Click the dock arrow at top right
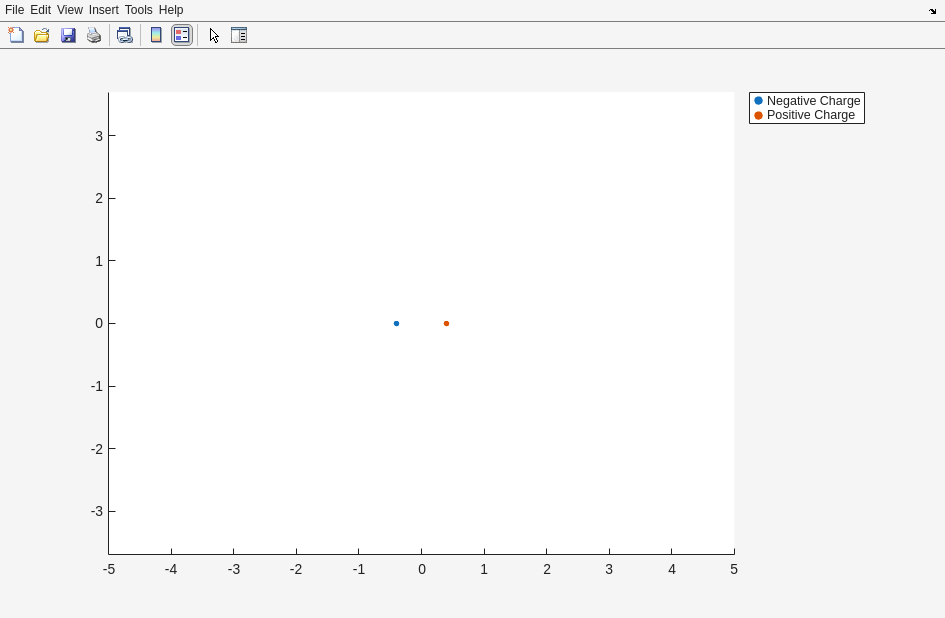This screenshot has width=945, height=618. pyautogui.click(x=932, y=11)
